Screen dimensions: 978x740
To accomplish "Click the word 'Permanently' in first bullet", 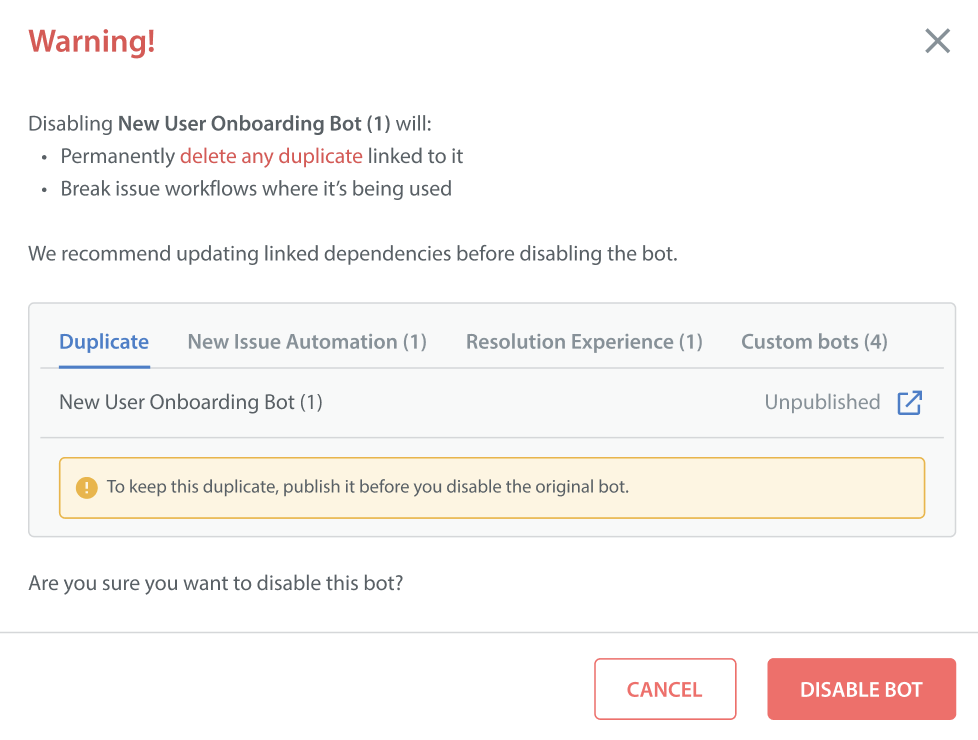I will pos(118,156).
